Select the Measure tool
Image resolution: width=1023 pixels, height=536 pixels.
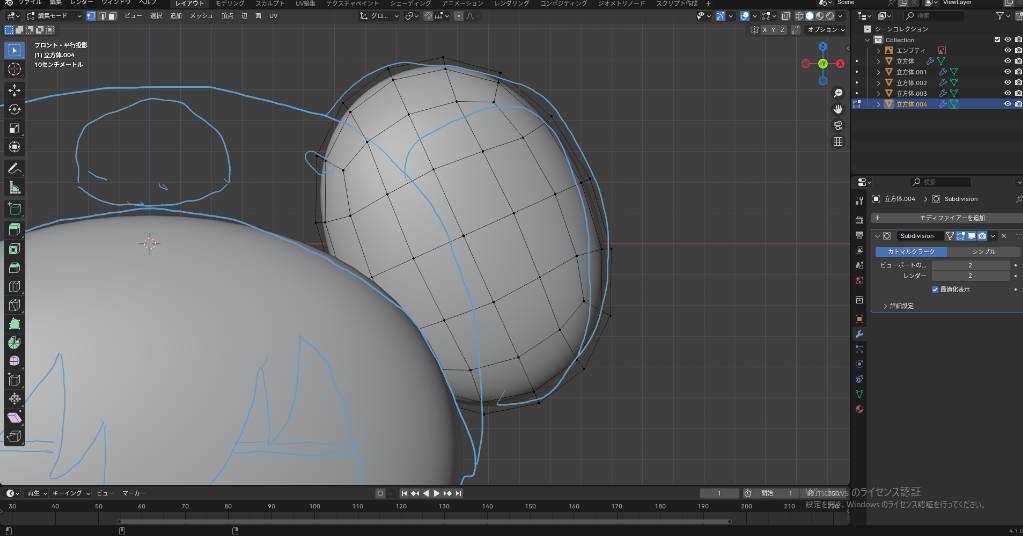click(14, 187)
